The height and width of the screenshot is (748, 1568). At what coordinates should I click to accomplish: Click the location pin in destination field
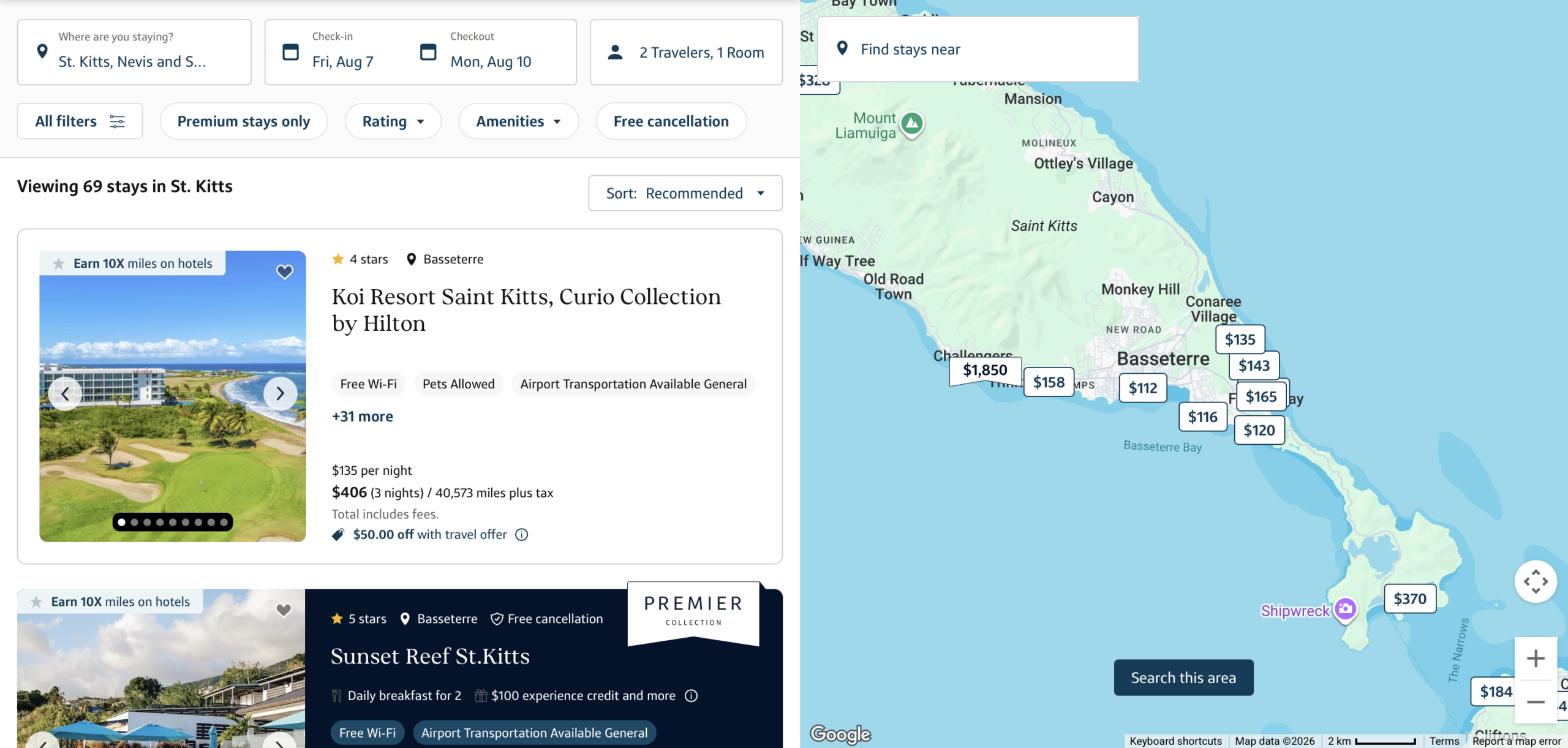[42, 51]
